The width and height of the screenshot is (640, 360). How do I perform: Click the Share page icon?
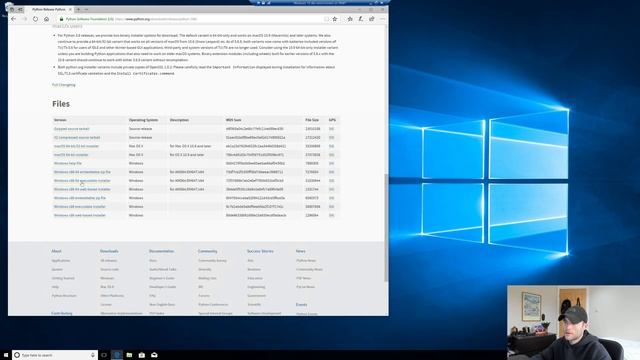coord(372,19)
